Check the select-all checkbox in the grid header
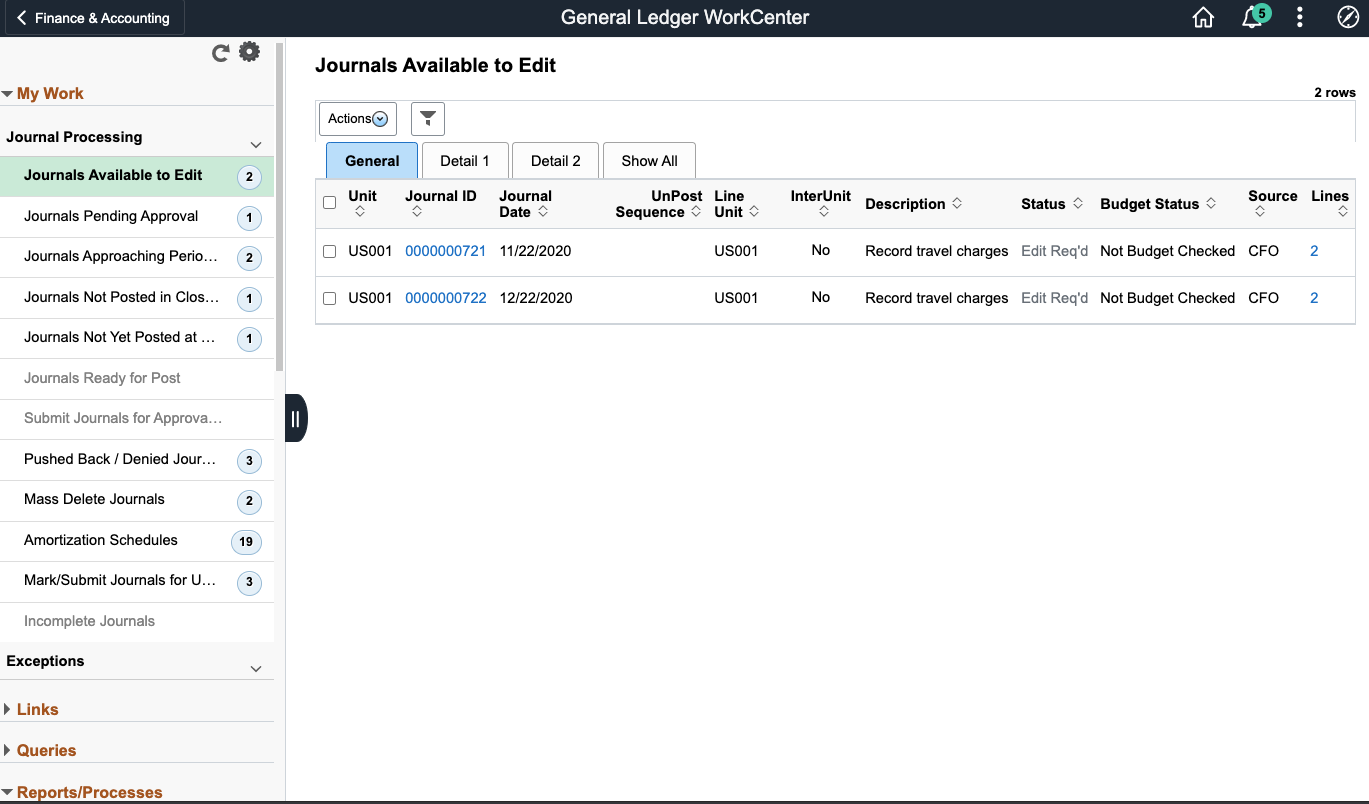This screenshot has height=804, width=1369. pyautogui.click(x=329, y=202)
